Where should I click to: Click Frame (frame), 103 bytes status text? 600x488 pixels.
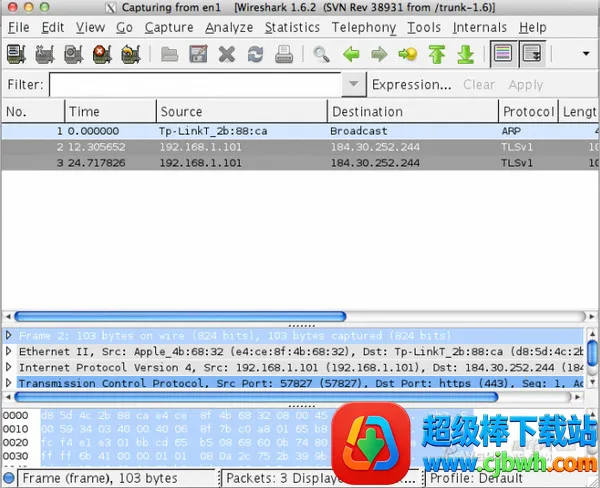(100, 478)
